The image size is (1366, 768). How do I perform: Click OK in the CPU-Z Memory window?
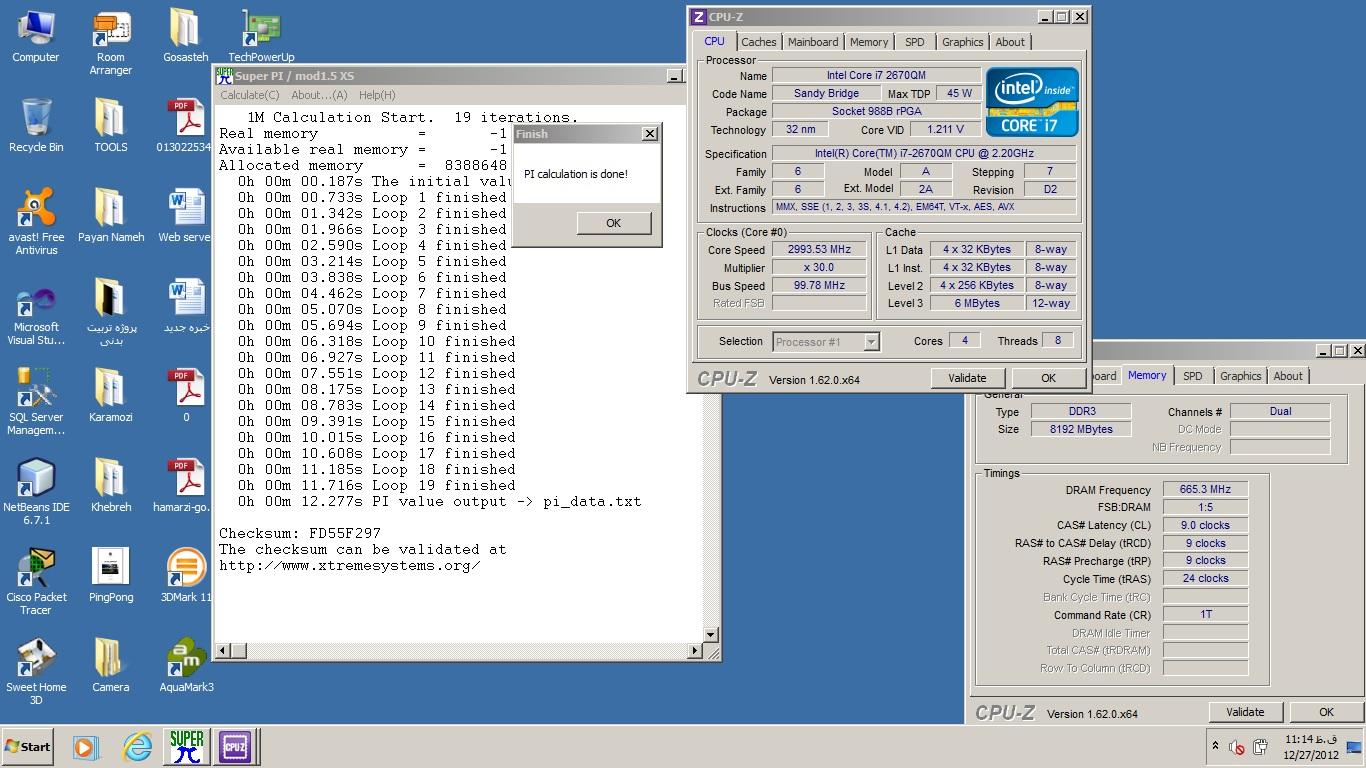[1326, 712]
